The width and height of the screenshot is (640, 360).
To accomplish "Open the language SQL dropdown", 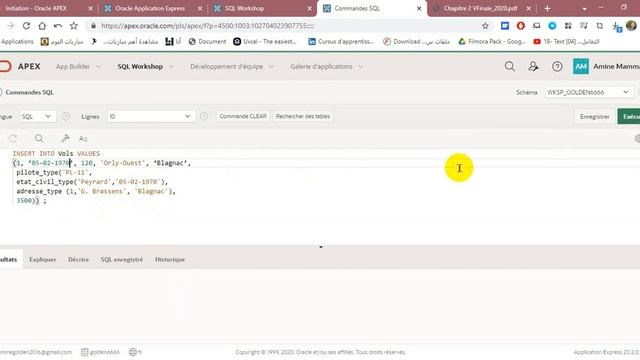I will [x=37, y=116].
